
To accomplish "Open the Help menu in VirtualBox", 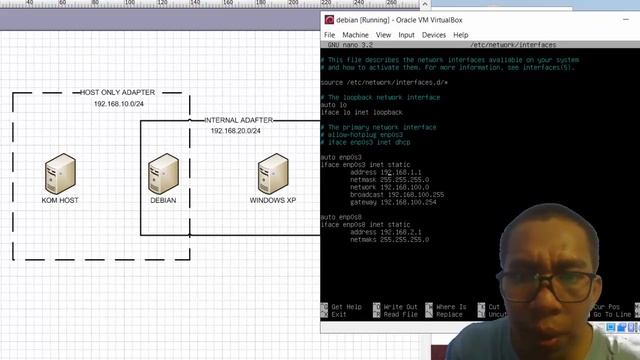I will [x=460, y=35].
